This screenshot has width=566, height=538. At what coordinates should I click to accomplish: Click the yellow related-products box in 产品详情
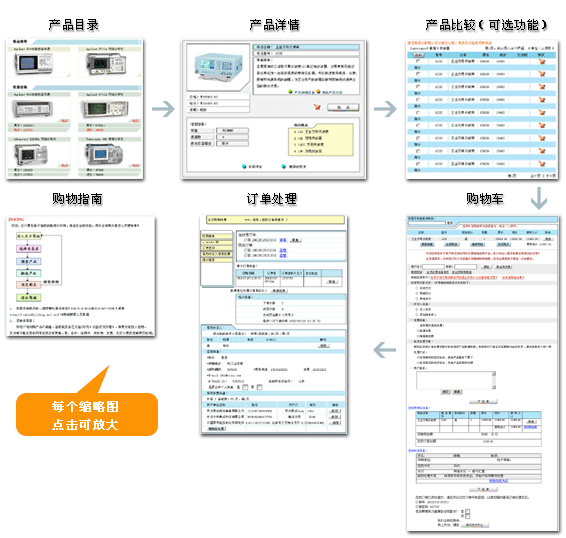(321, 140)
